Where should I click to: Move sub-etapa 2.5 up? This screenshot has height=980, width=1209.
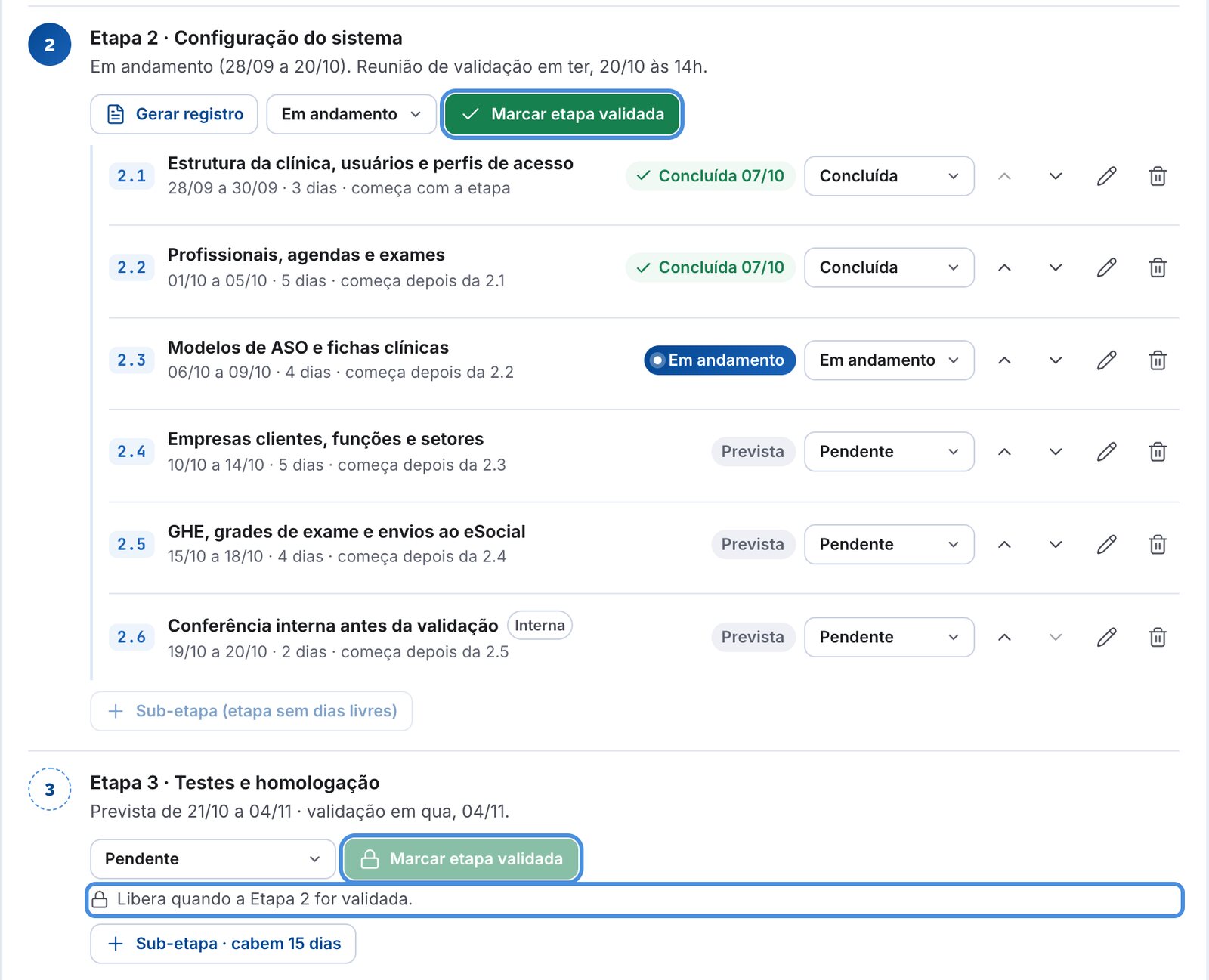click(1004, 545)
